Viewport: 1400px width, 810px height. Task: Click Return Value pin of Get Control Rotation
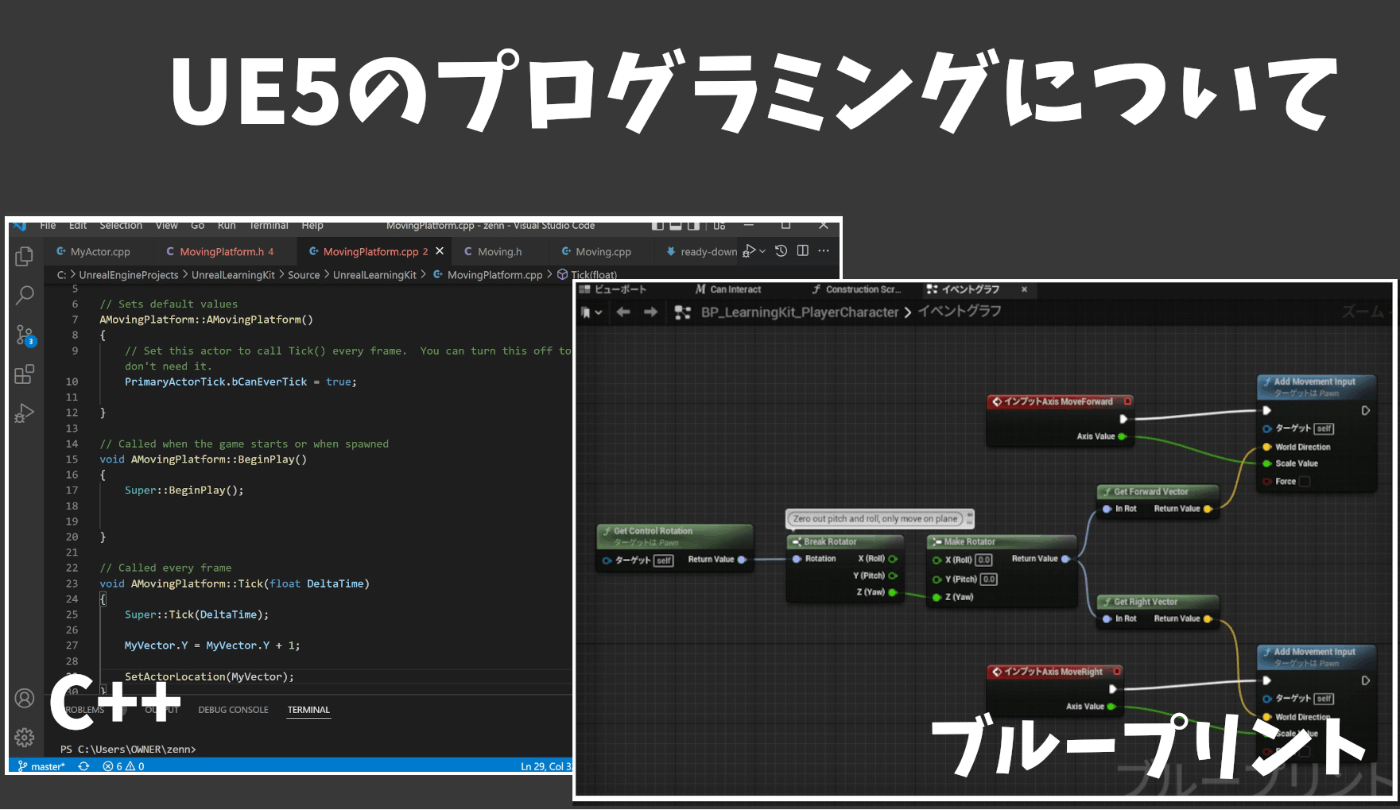tap(741, 560)
